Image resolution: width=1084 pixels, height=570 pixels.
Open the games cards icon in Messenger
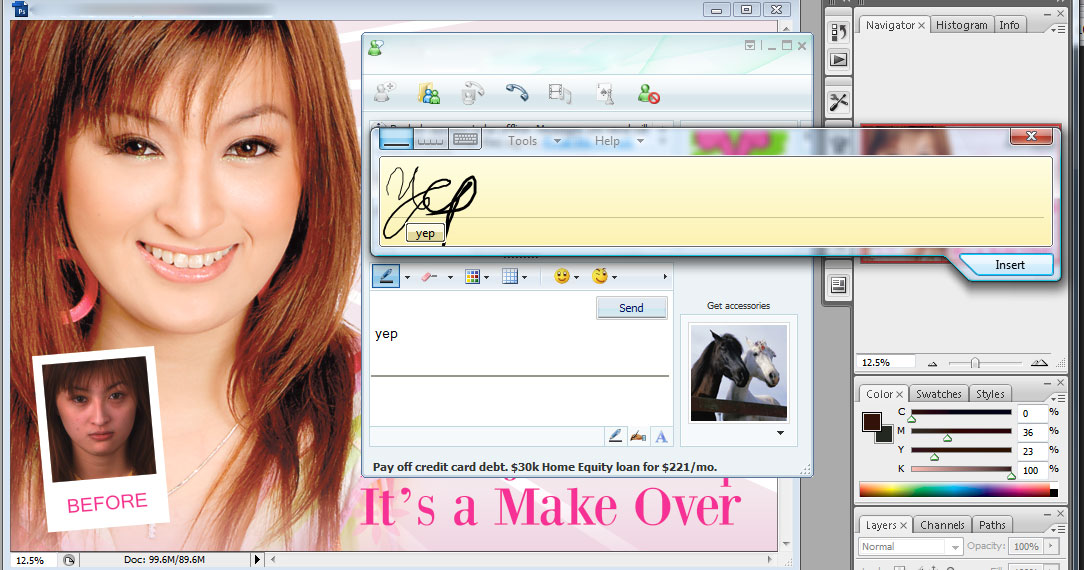tap(605, 93)
